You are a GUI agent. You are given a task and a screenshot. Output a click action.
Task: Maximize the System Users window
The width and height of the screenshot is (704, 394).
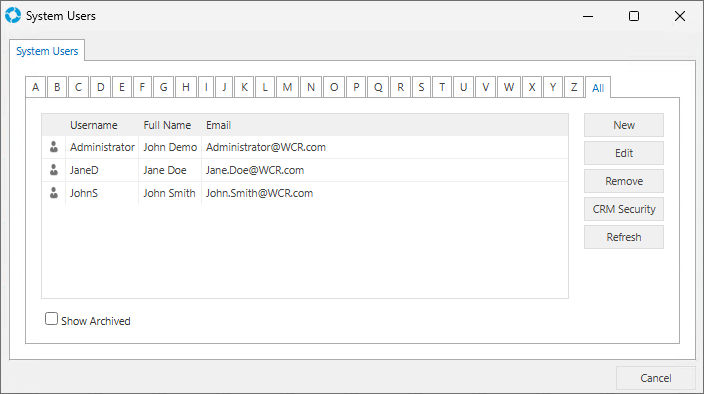[x=634, y=16]
